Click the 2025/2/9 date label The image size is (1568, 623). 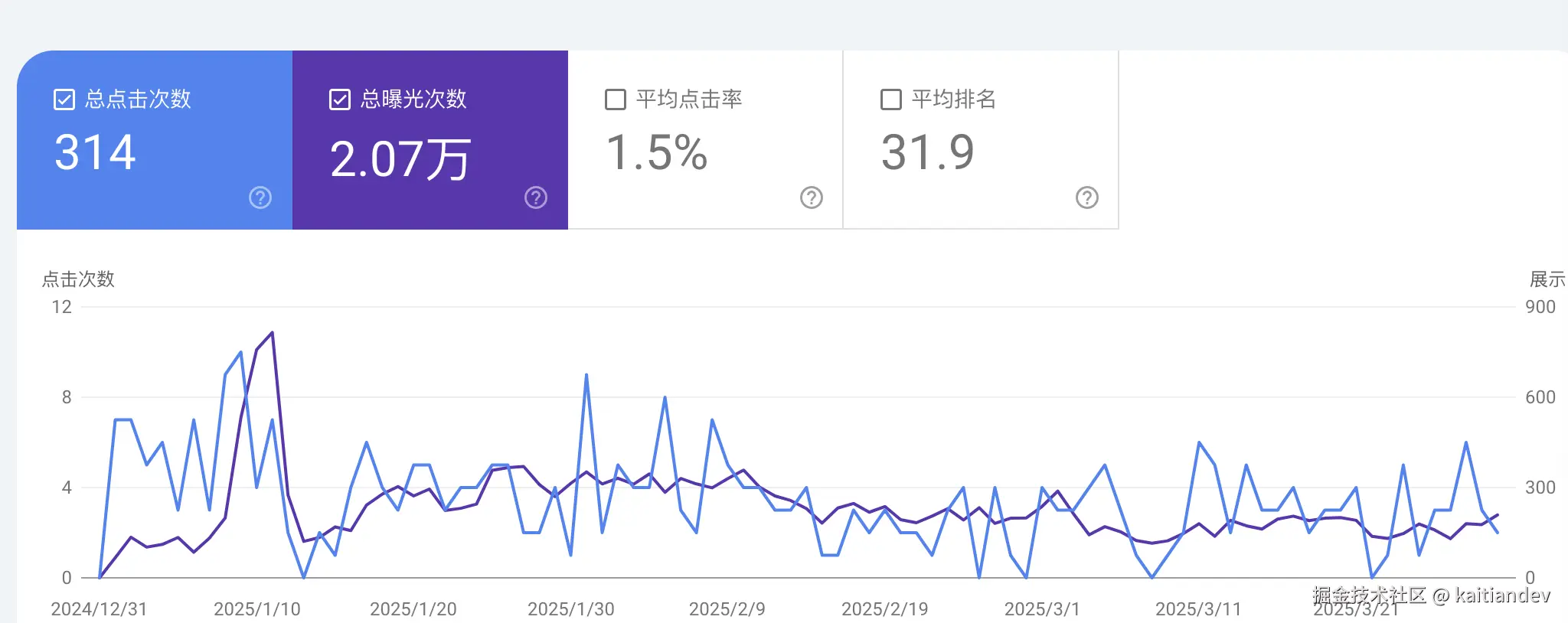point(727,609)
